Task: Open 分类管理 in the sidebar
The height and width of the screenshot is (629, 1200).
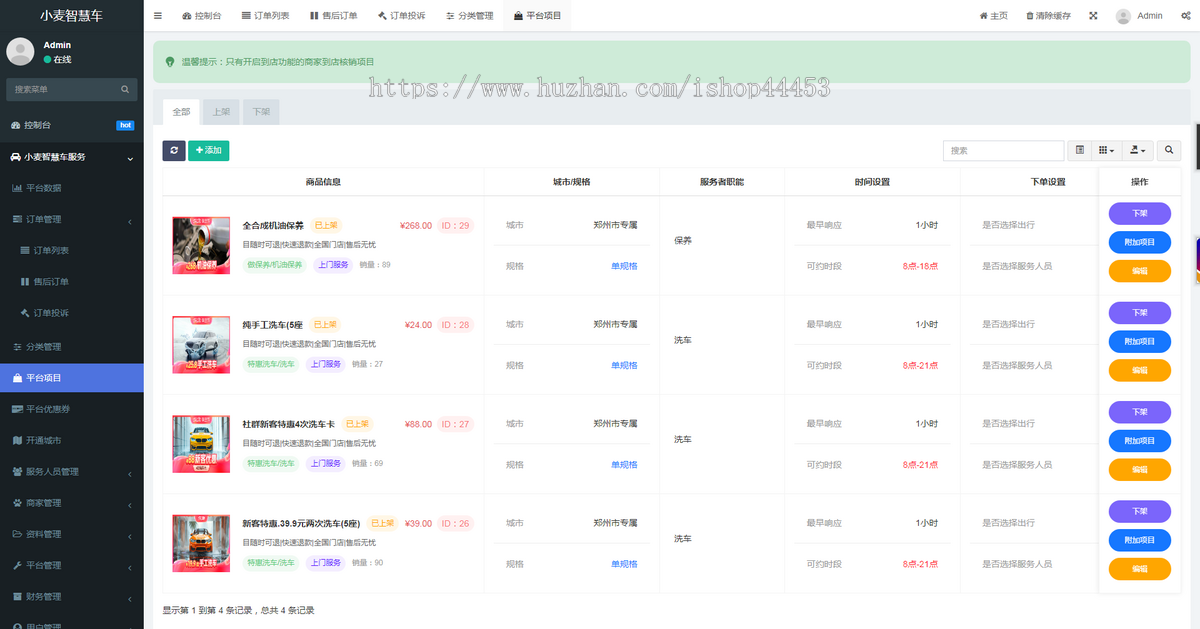Action: [71, 347]
